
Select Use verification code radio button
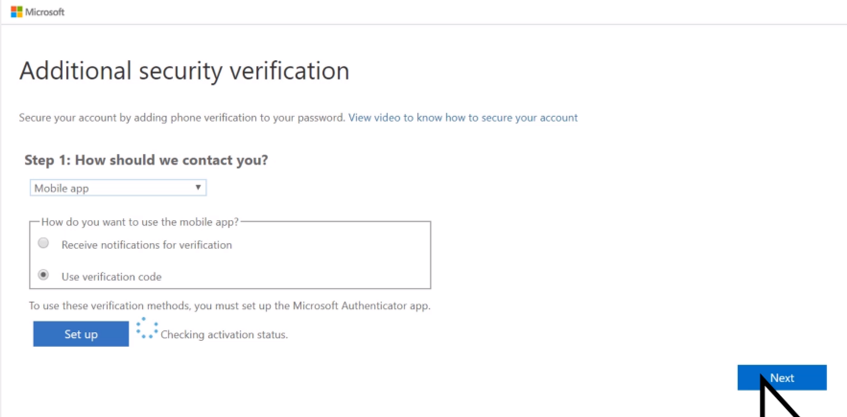(x=43, y=275)
